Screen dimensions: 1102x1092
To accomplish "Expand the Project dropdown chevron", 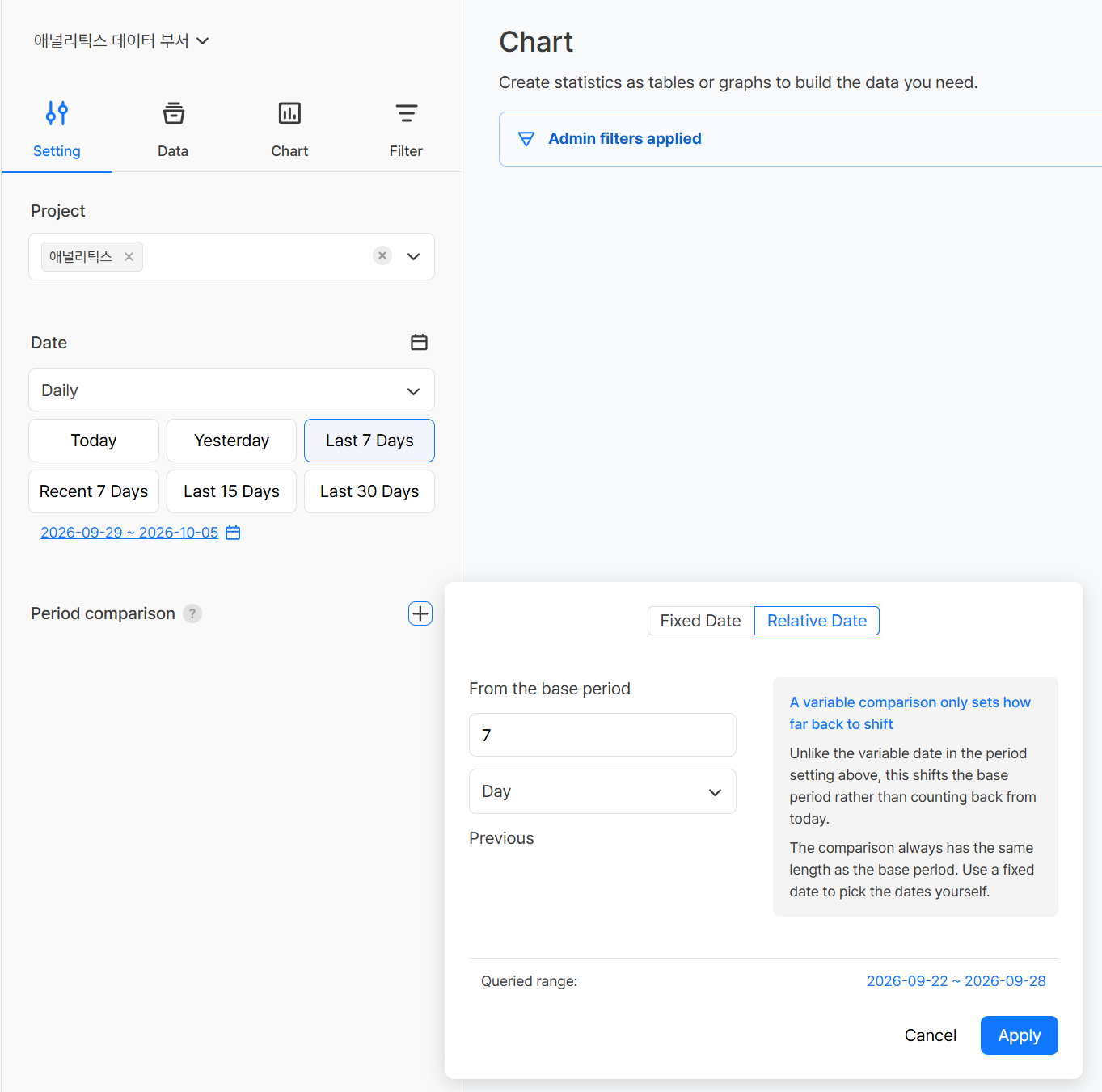I will [x=414, y=256].
